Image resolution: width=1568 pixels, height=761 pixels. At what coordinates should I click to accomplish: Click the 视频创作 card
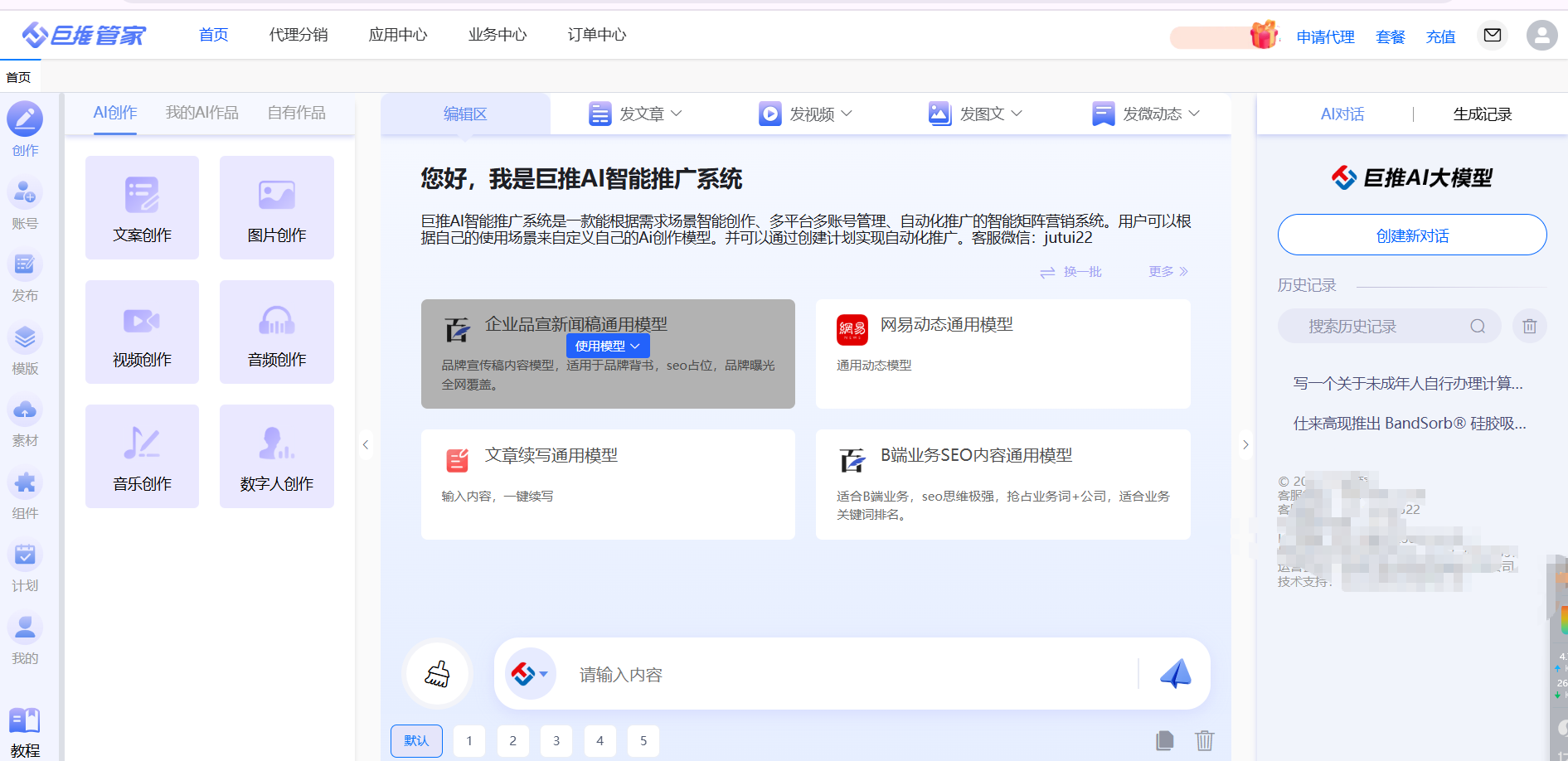pyautogui.click(x=142, y=332)
